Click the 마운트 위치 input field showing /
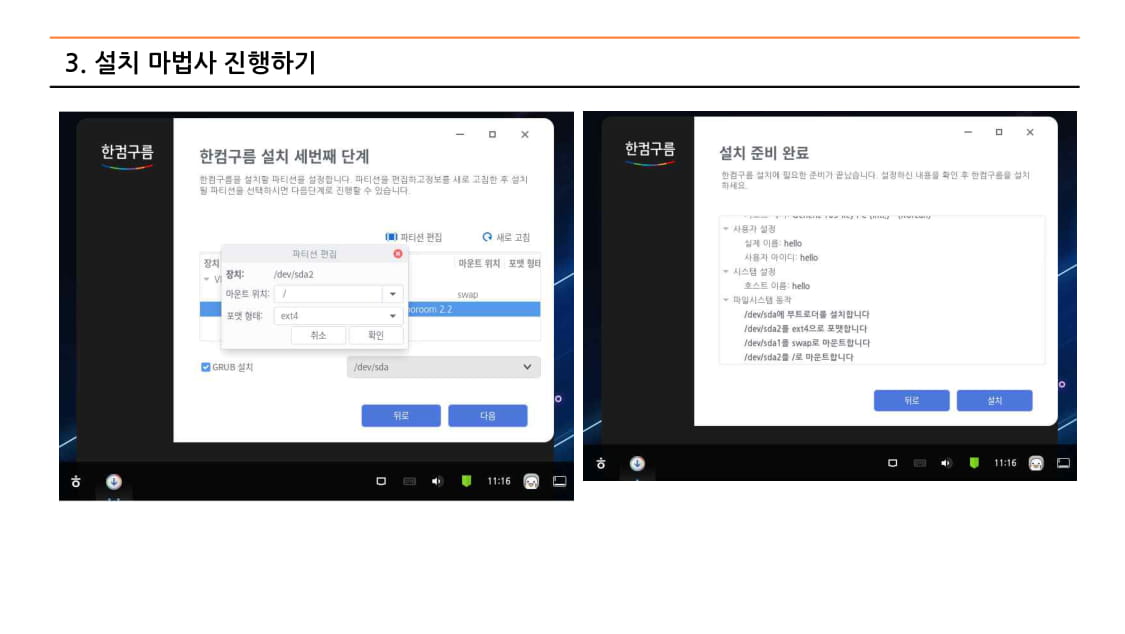This screenshot has width=1125, height=634. [329, 294]
